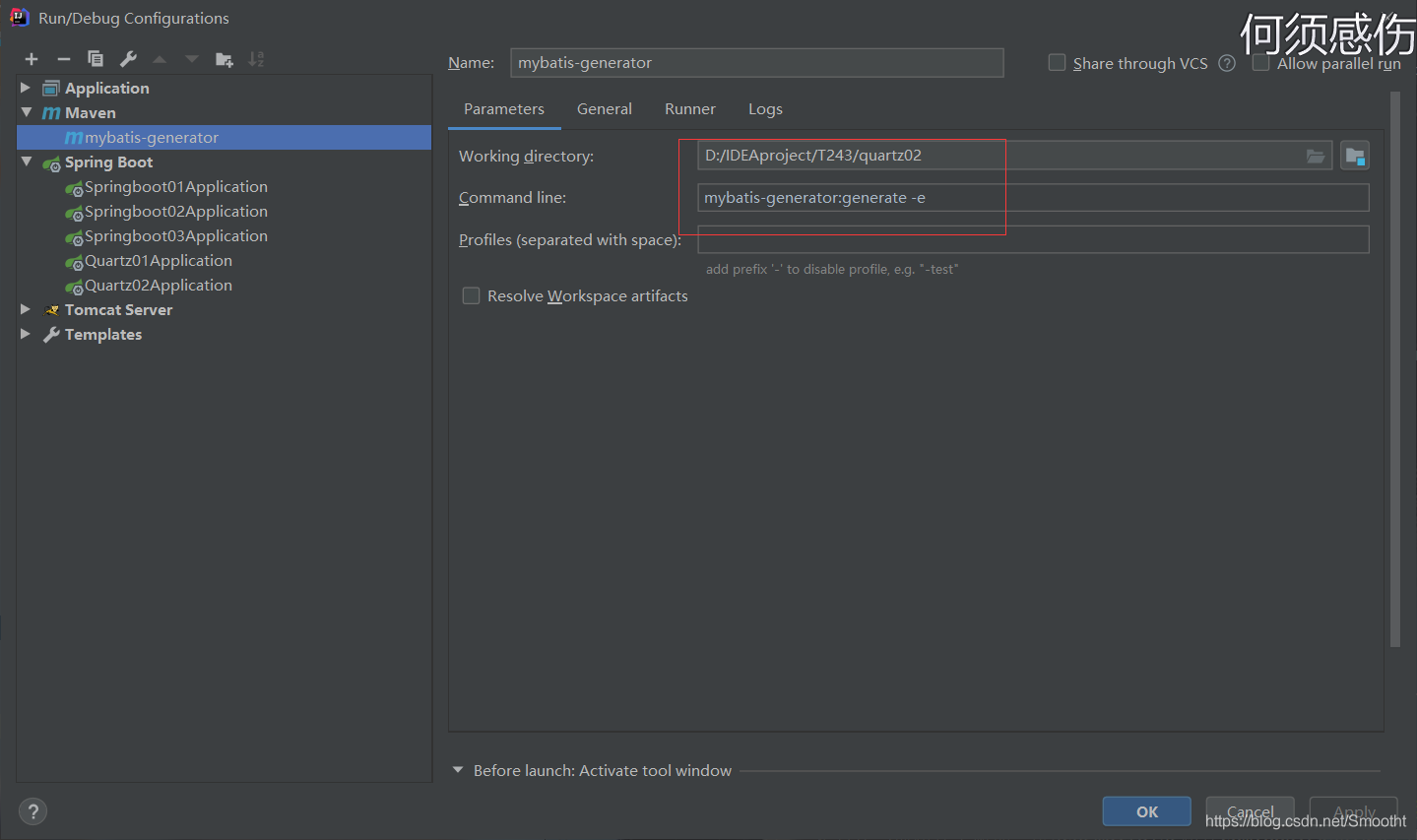Open the Runner tab
This screenshot has width=1417, height=840.
click(690, 109)
